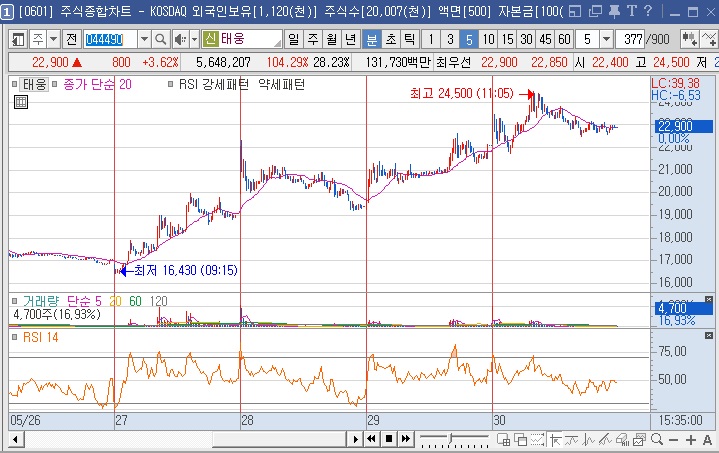
Task: Select the 10 minute interval
Action: 488,39
